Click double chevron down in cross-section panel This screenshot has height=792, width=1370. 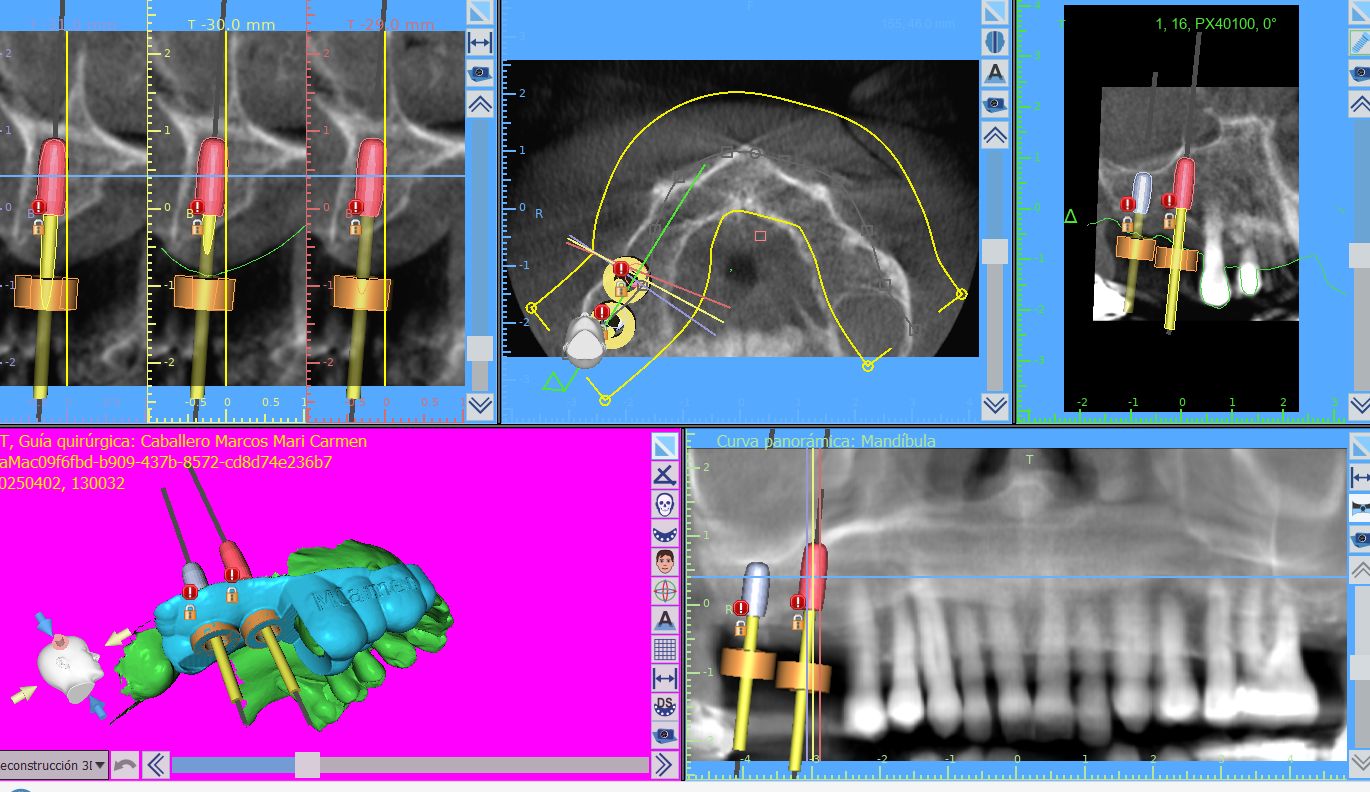pos(480,405)
